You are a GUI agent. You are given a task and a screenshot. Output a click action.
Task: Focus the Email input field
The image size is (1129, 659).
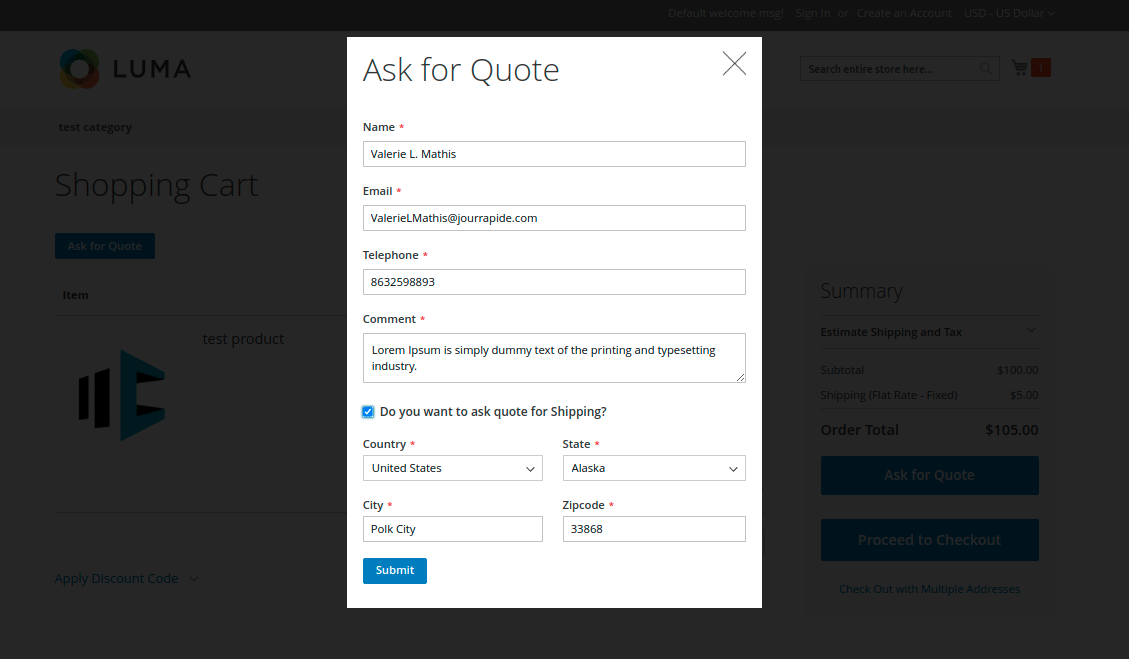coord(554,218)
